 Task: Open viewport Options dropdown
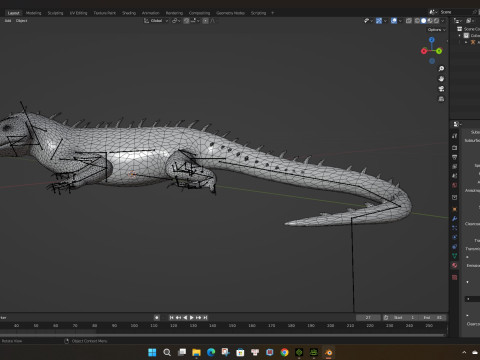[x=437, y=30]
